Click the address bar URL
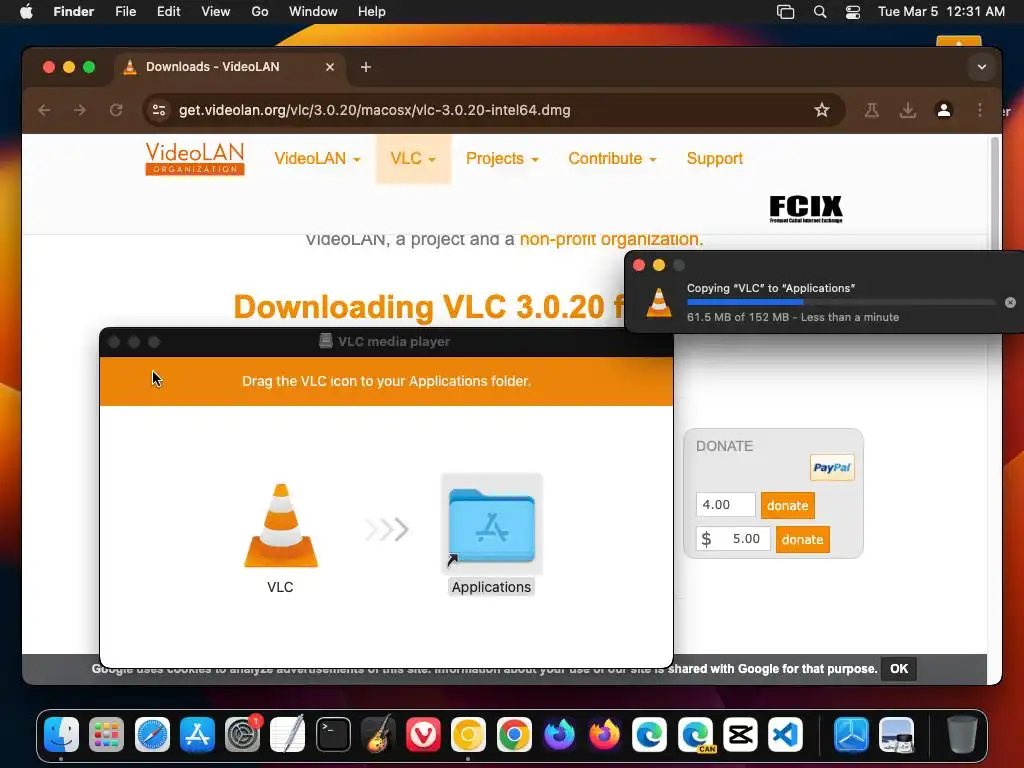This screenshot has height=768, width=1024. click(x=375, y=110)
